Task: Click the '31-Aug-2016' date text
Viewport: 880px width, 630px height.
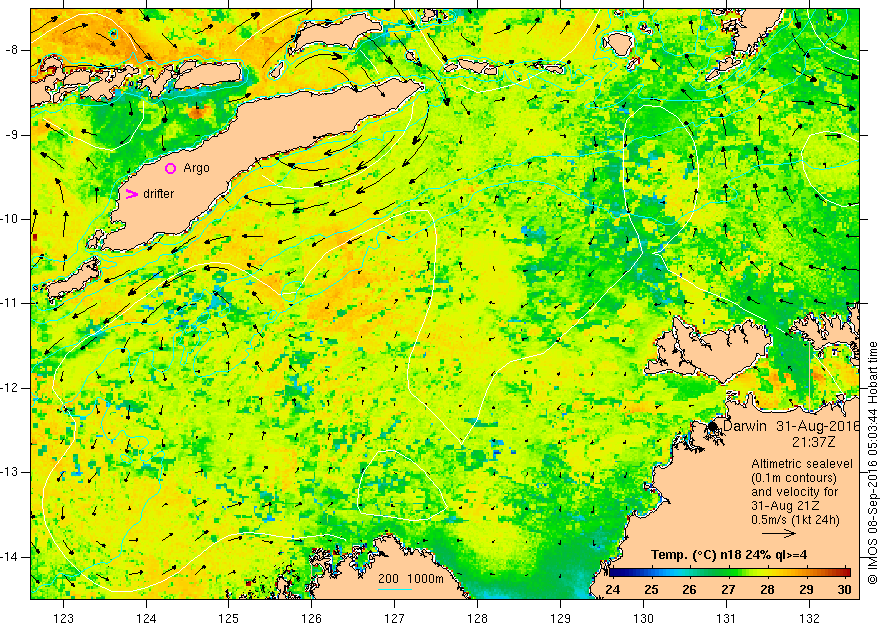Action: pos(818,426)
